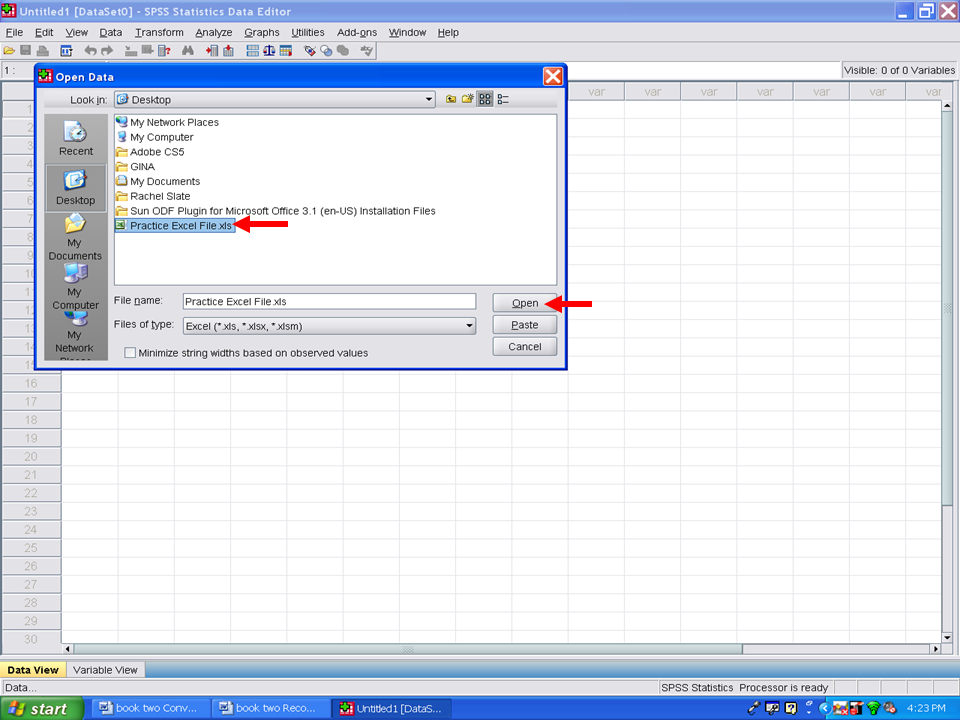The height and width of the screenshot is (720, 960).
Task: Select Practice Excel File.xls in list
Action: [x=180, y=226]
